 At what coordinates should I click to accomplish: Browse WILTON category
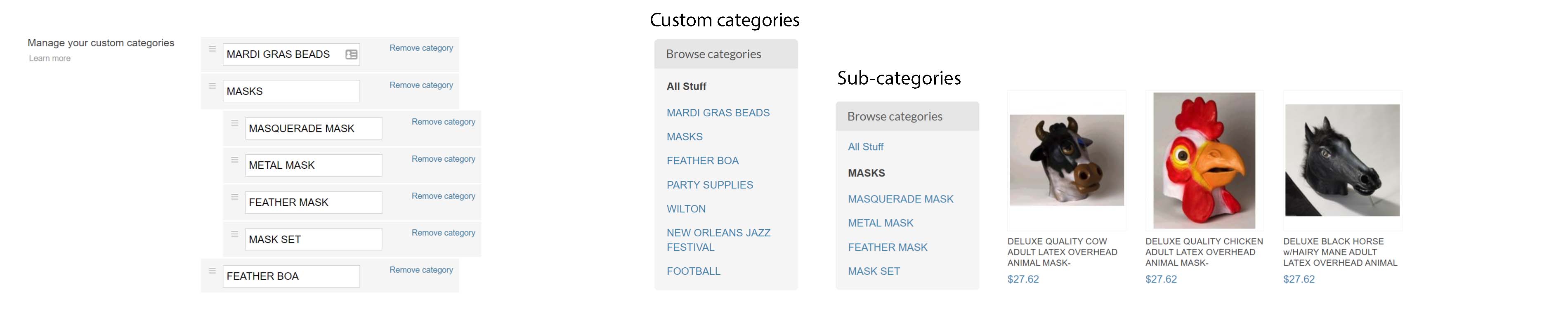point(686,209)
